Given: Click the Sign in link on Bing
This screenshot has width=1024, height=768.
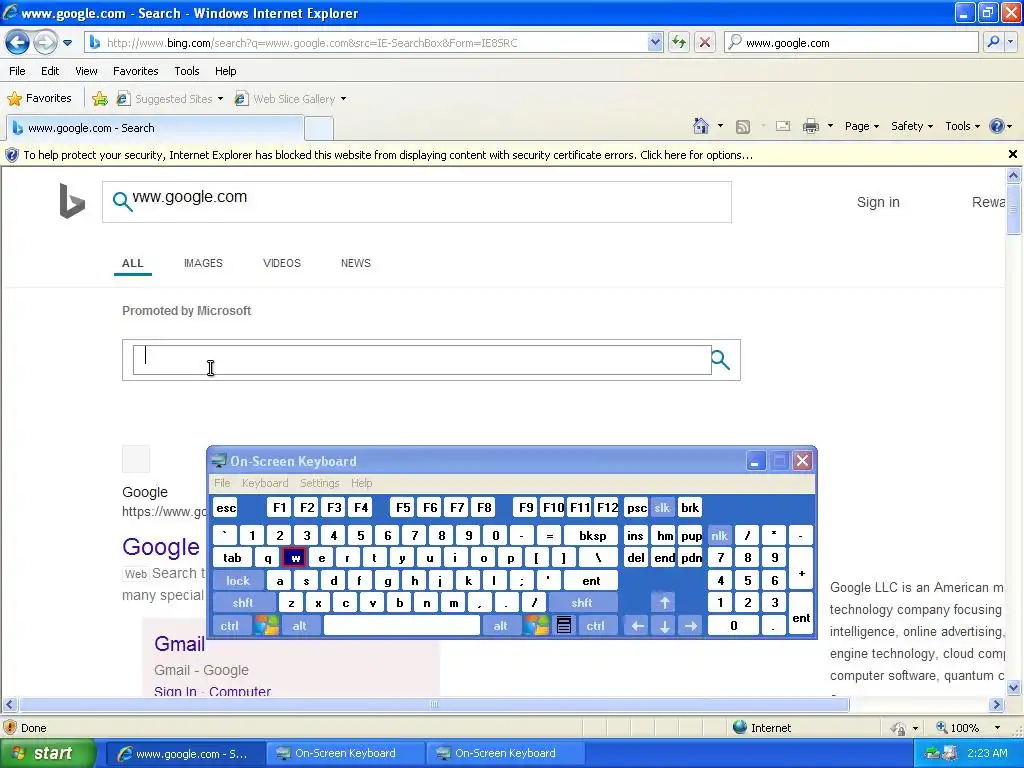Looking at the screenshot, I should [x=878, y=202].
